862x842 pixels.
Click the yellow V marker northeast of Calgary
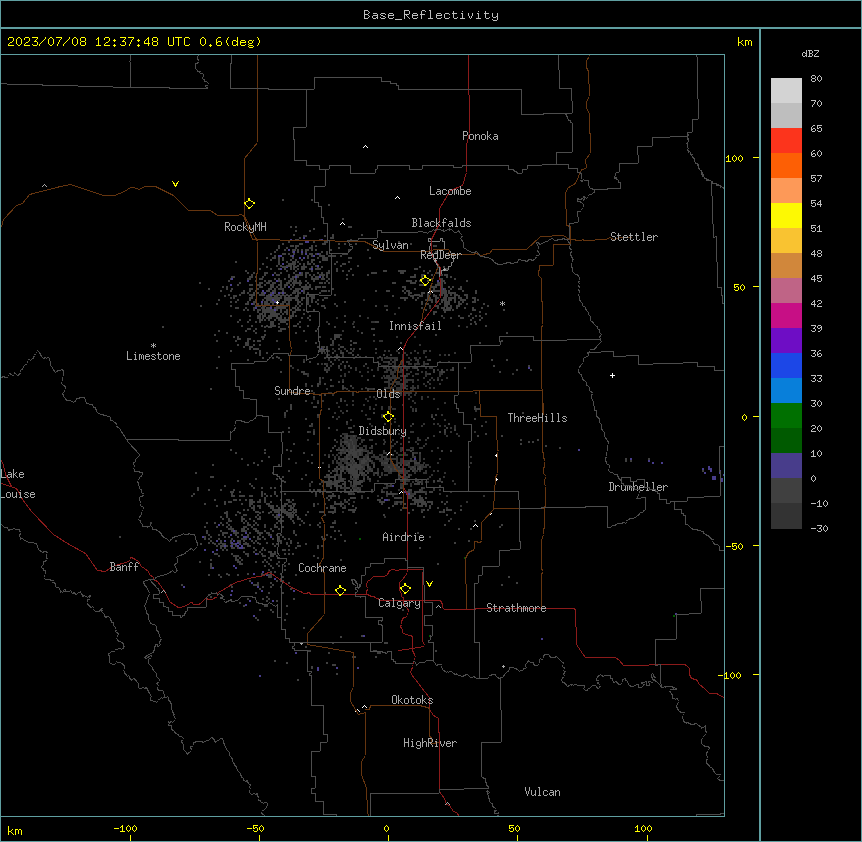429,584
